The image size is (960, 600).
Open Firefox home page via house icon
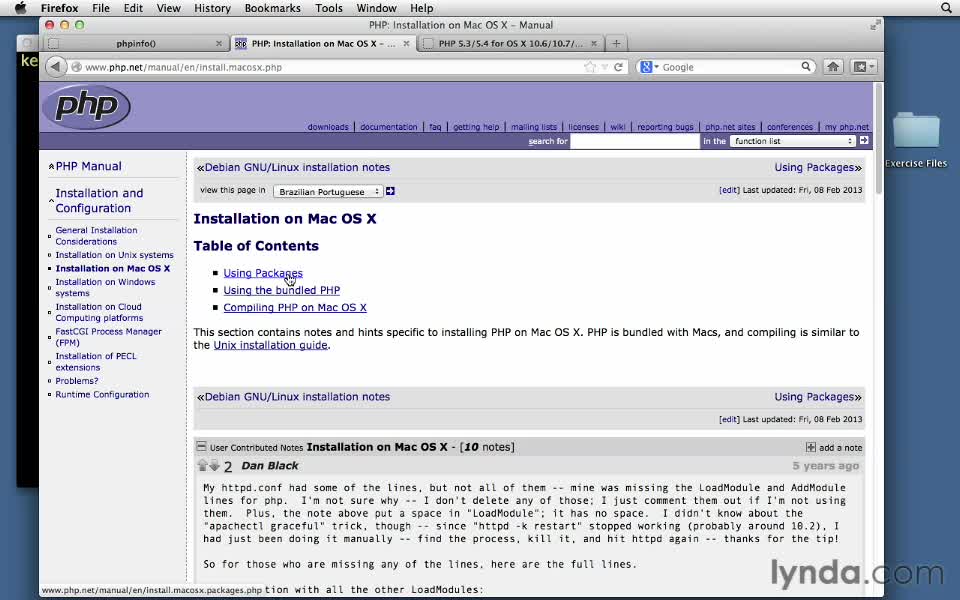coord(833,67)
